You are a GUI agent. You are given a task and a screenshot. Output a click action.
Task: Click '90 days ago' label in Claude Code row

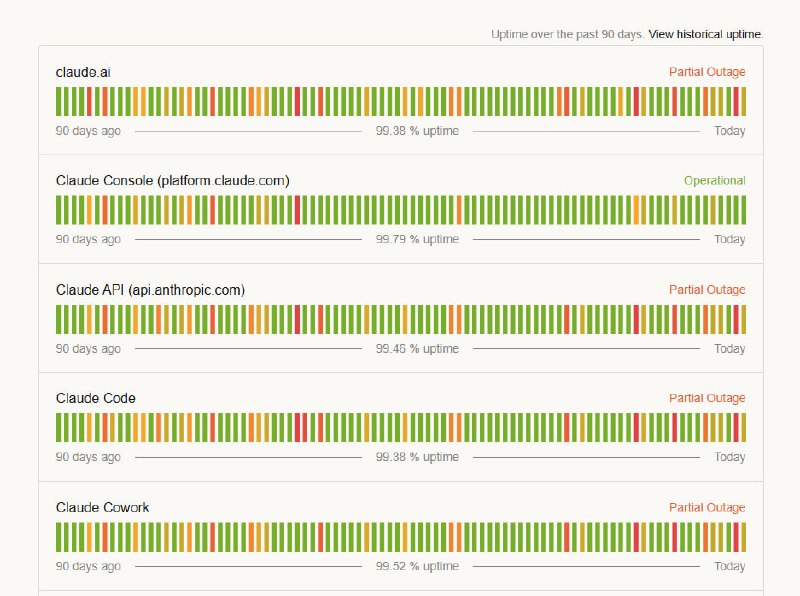click(x=88, y=457)
